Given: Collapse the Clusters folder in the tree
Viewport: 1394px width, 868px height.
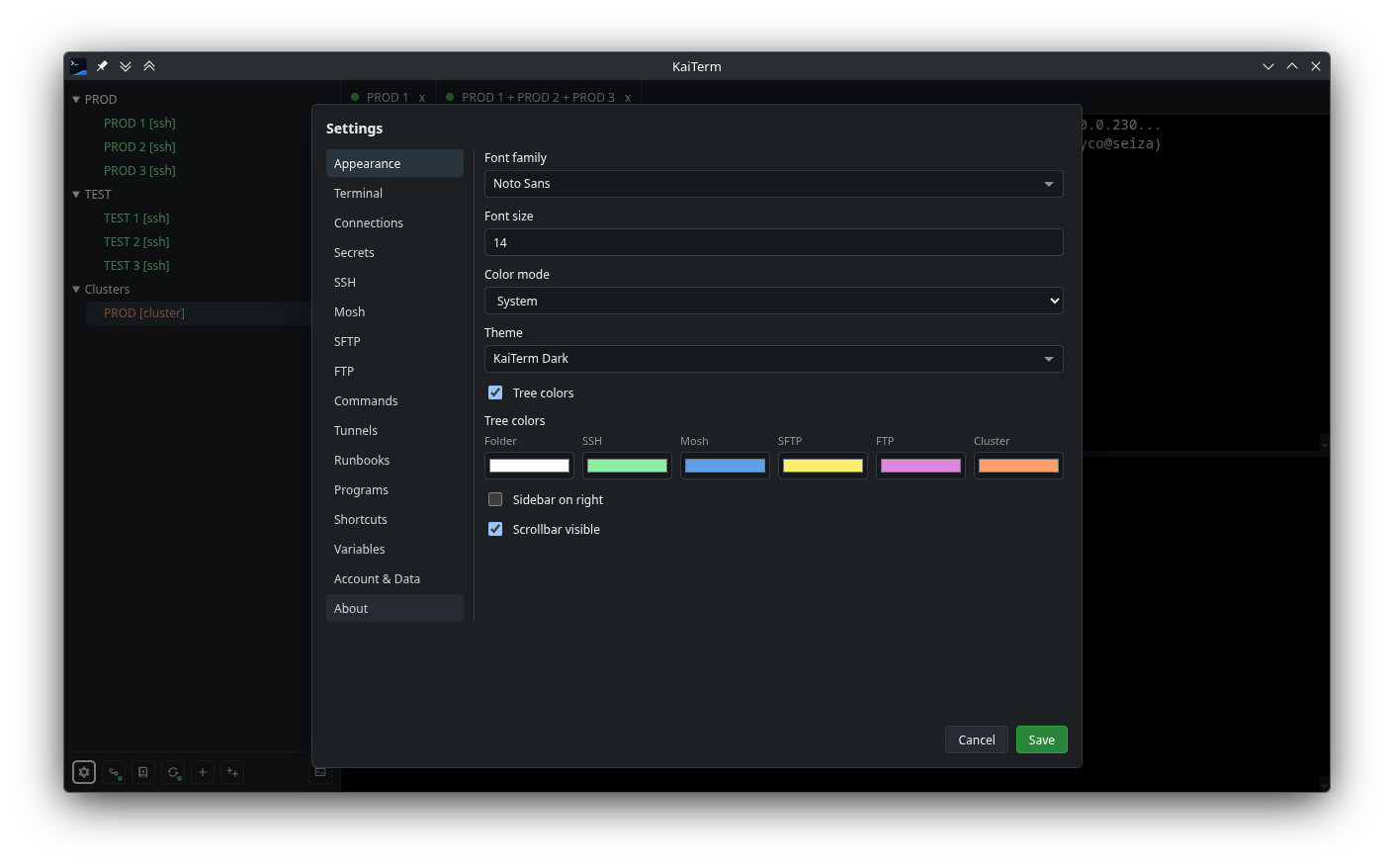Looking at the screenshot, I should click(x=76, y=290).
